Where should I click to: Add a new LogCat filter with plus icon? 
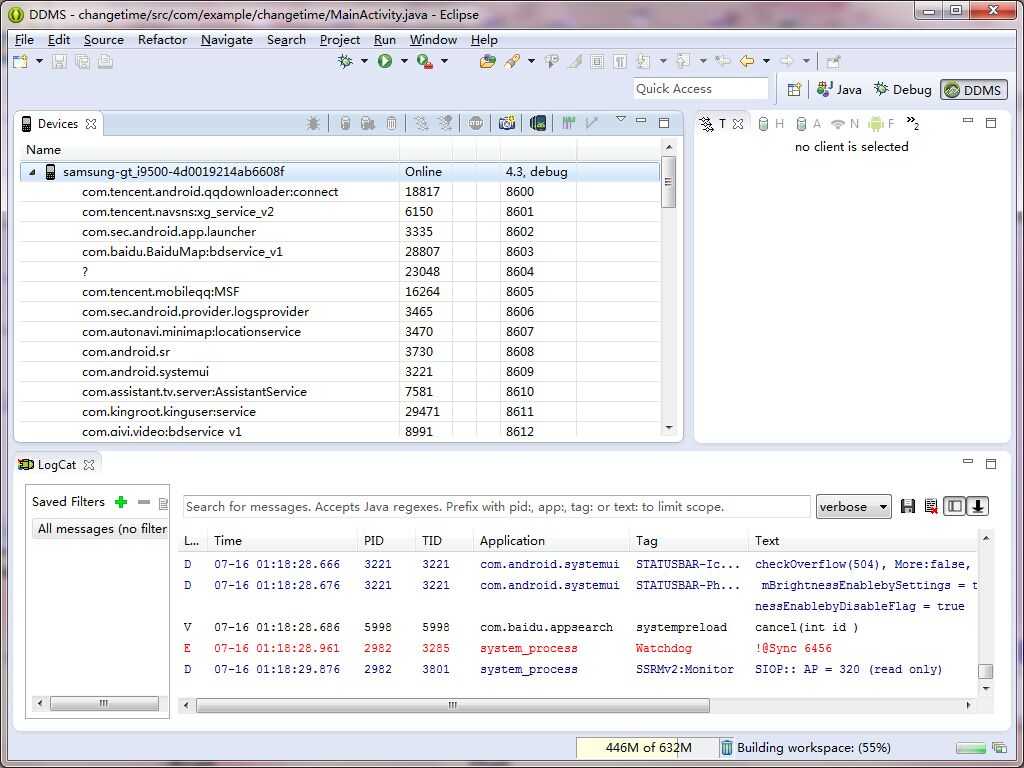pos(121,502)
